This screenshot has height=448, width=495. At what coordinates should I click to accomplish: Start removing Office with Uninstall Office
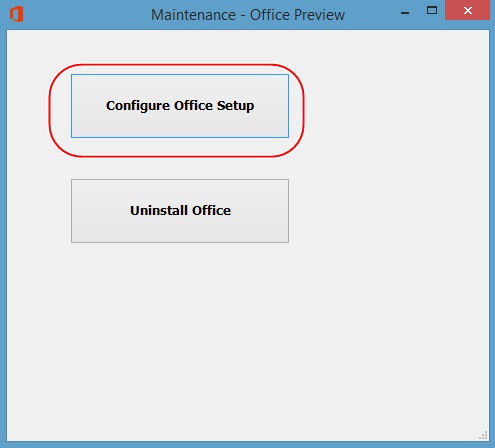[x=180, y=211]
